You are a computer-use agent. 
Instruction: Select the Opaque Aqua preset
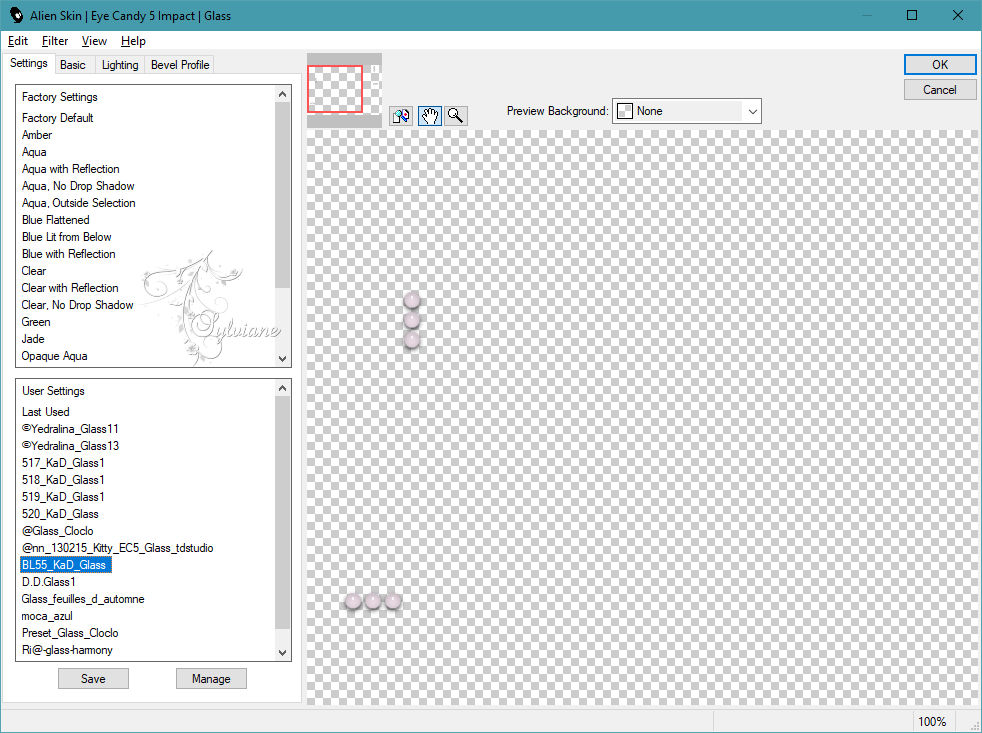pyautogui.click(x=54, y=356)
